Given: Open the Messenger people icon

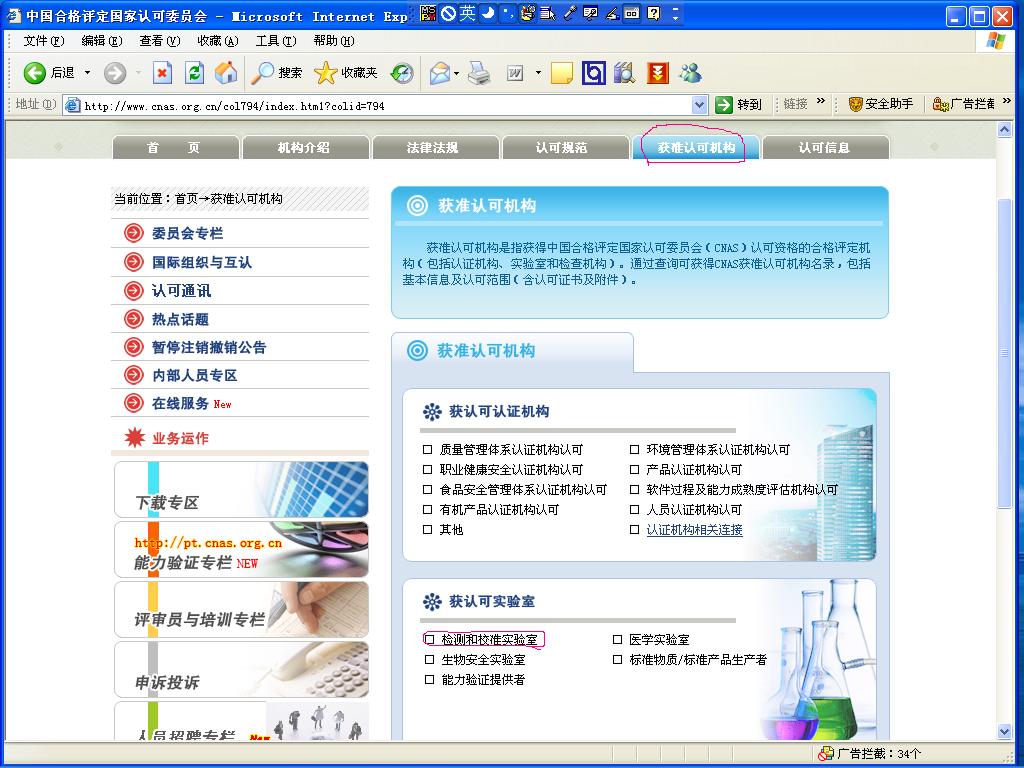Looking at the screenshot, I should [x=690, y=72].
